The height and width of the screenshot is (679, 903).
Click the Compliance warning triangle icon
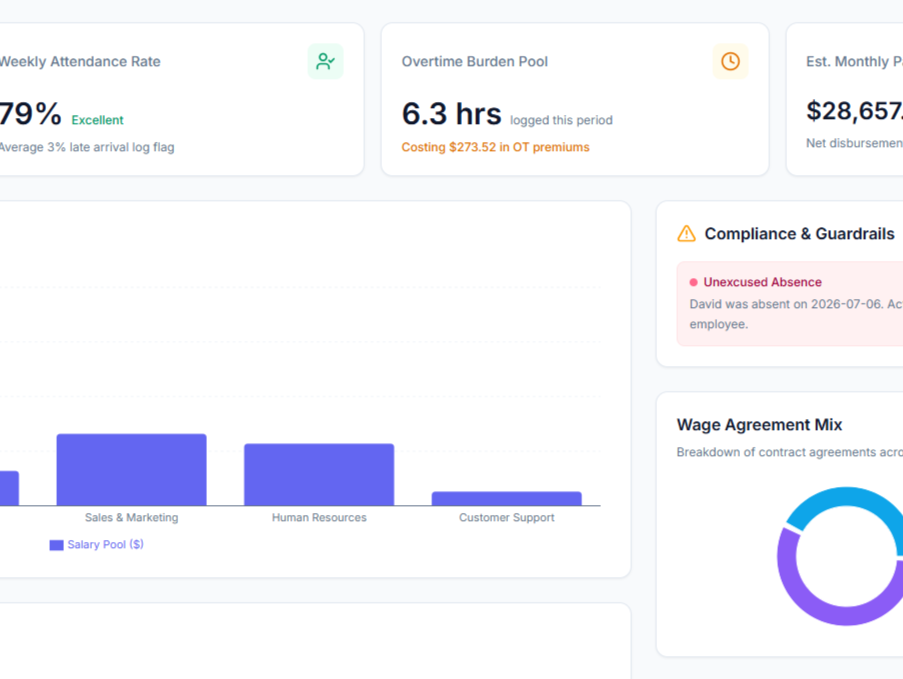point(686,233)
